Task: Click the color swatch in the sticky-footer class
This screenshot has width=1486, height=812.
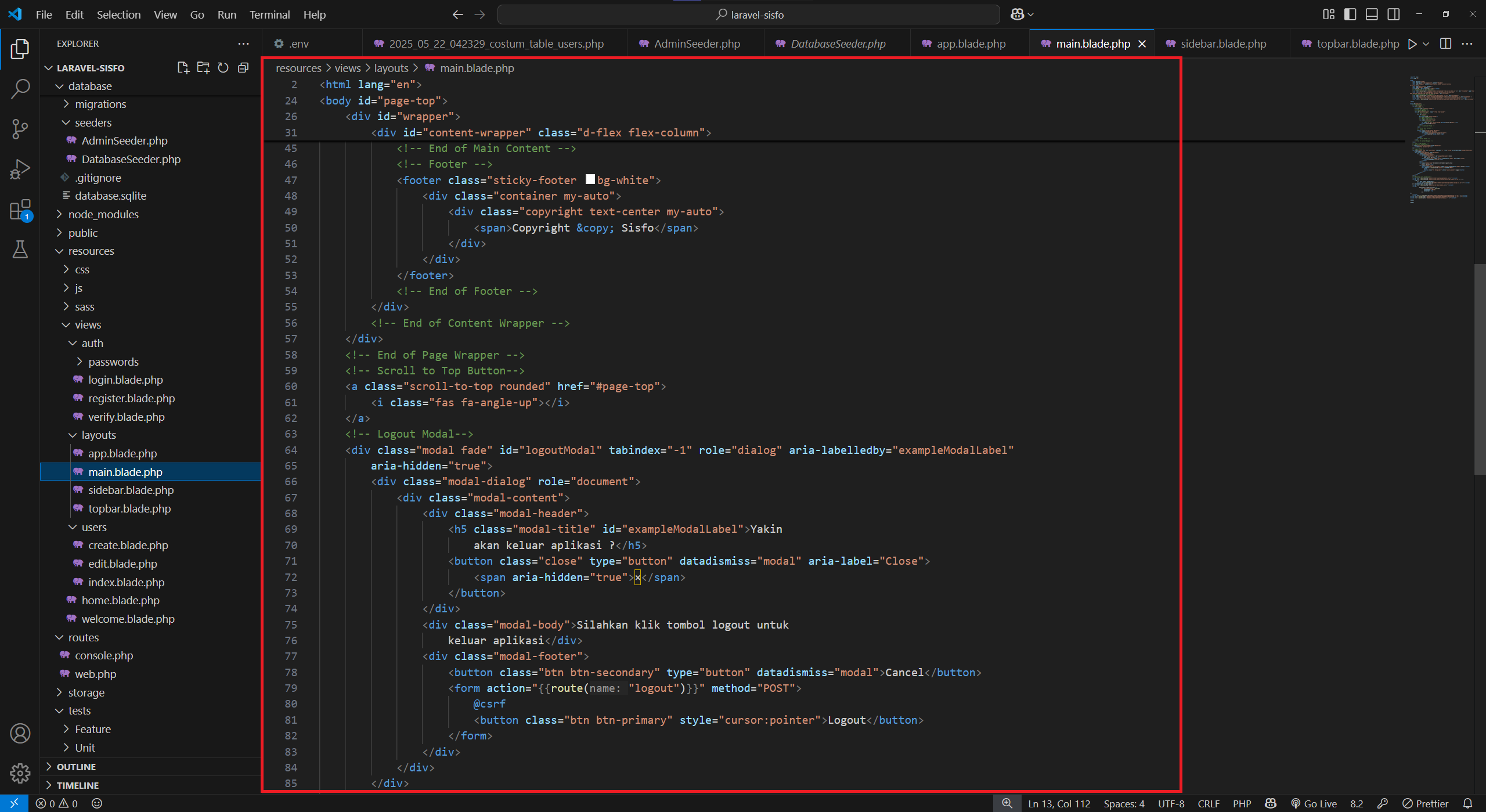Action: (590, 179)
